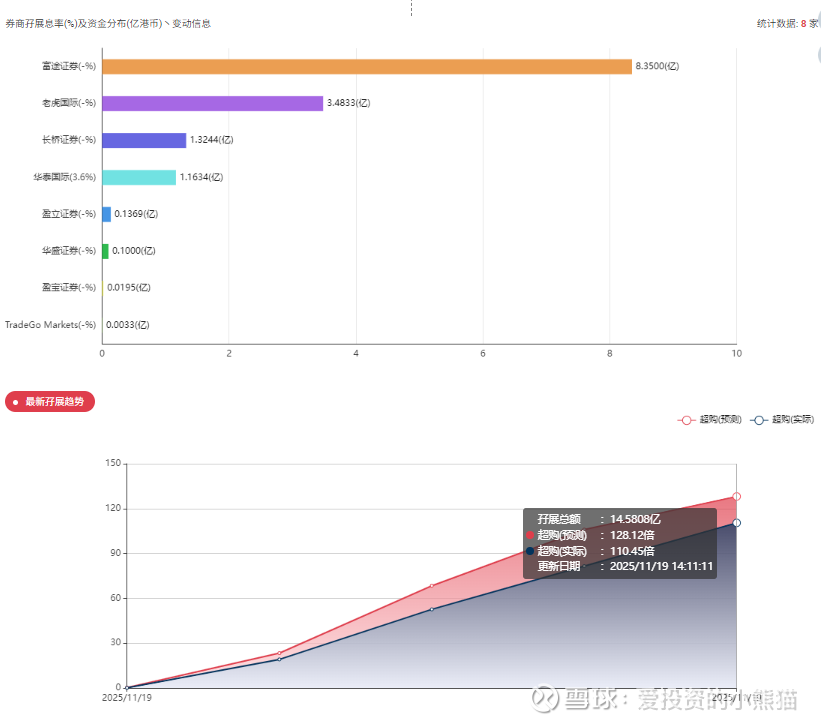Click the cyan 华泰国际 bar
Screen dimensions: 821x725
coord(139,177)
